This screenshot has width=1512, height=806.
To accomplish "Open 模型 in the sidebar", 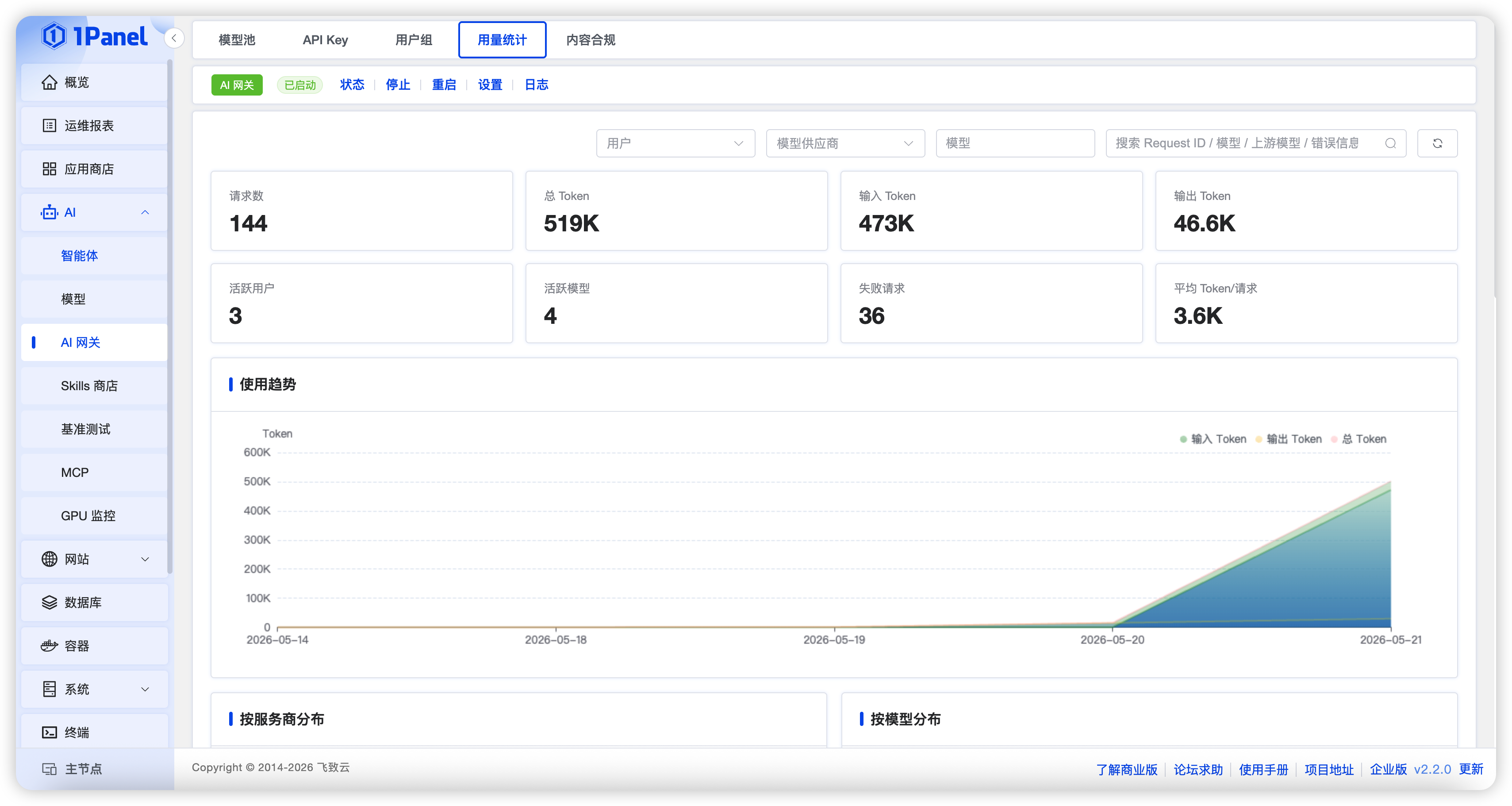I will pos(94,299).
